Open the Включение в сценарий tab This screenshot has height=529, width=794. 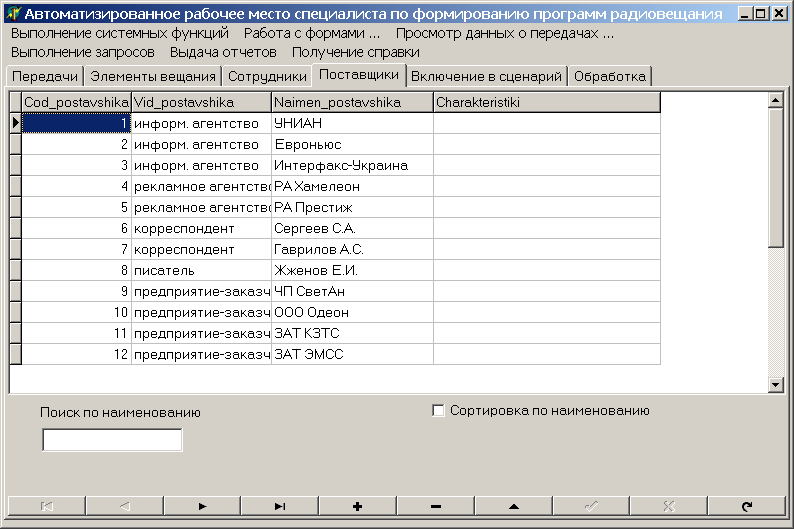click(486, 76)
